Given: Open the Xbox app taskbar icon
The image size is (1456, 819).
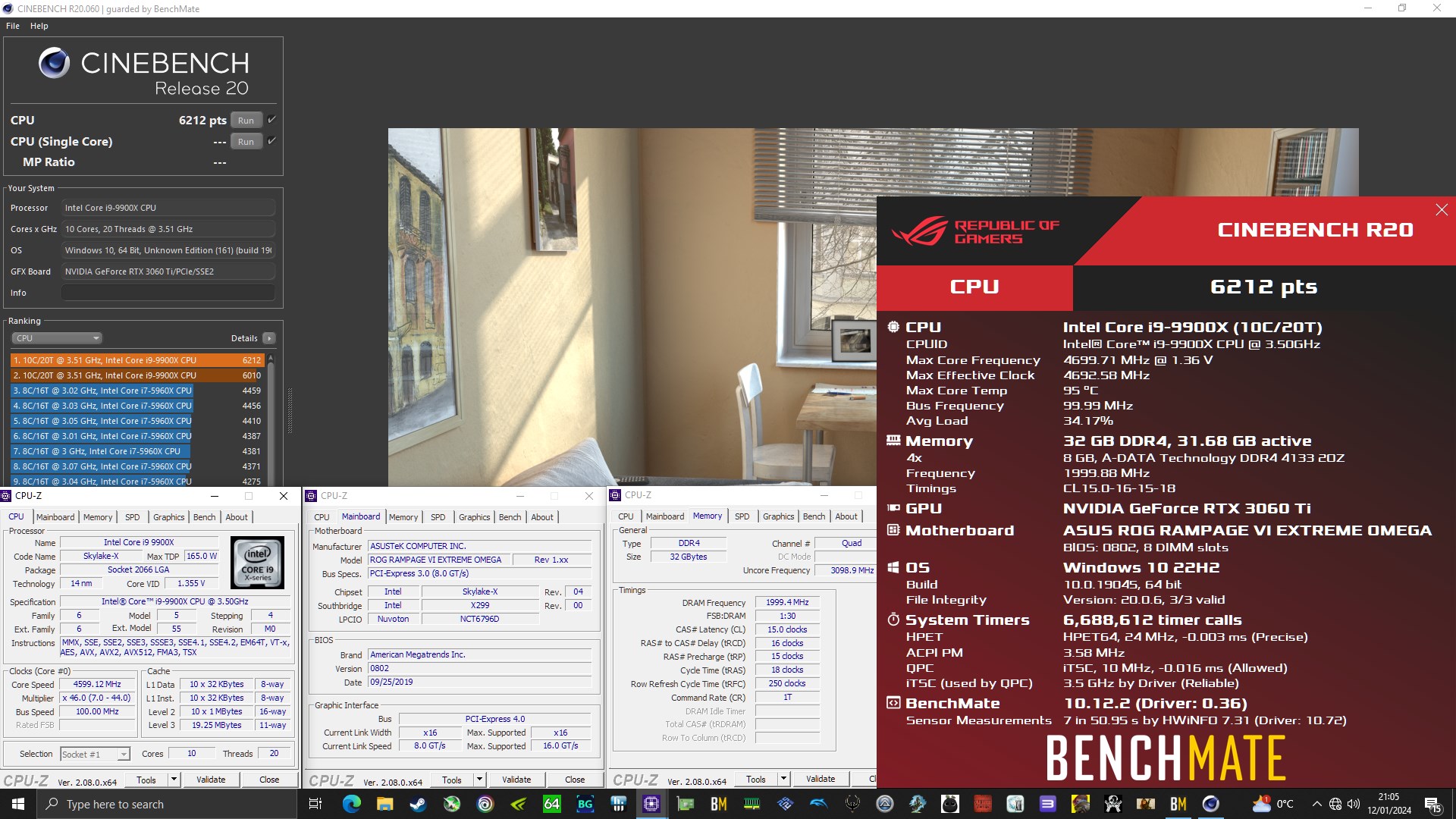Looking at the screenshot, I should pyautogui.click(x=452, y=804).
